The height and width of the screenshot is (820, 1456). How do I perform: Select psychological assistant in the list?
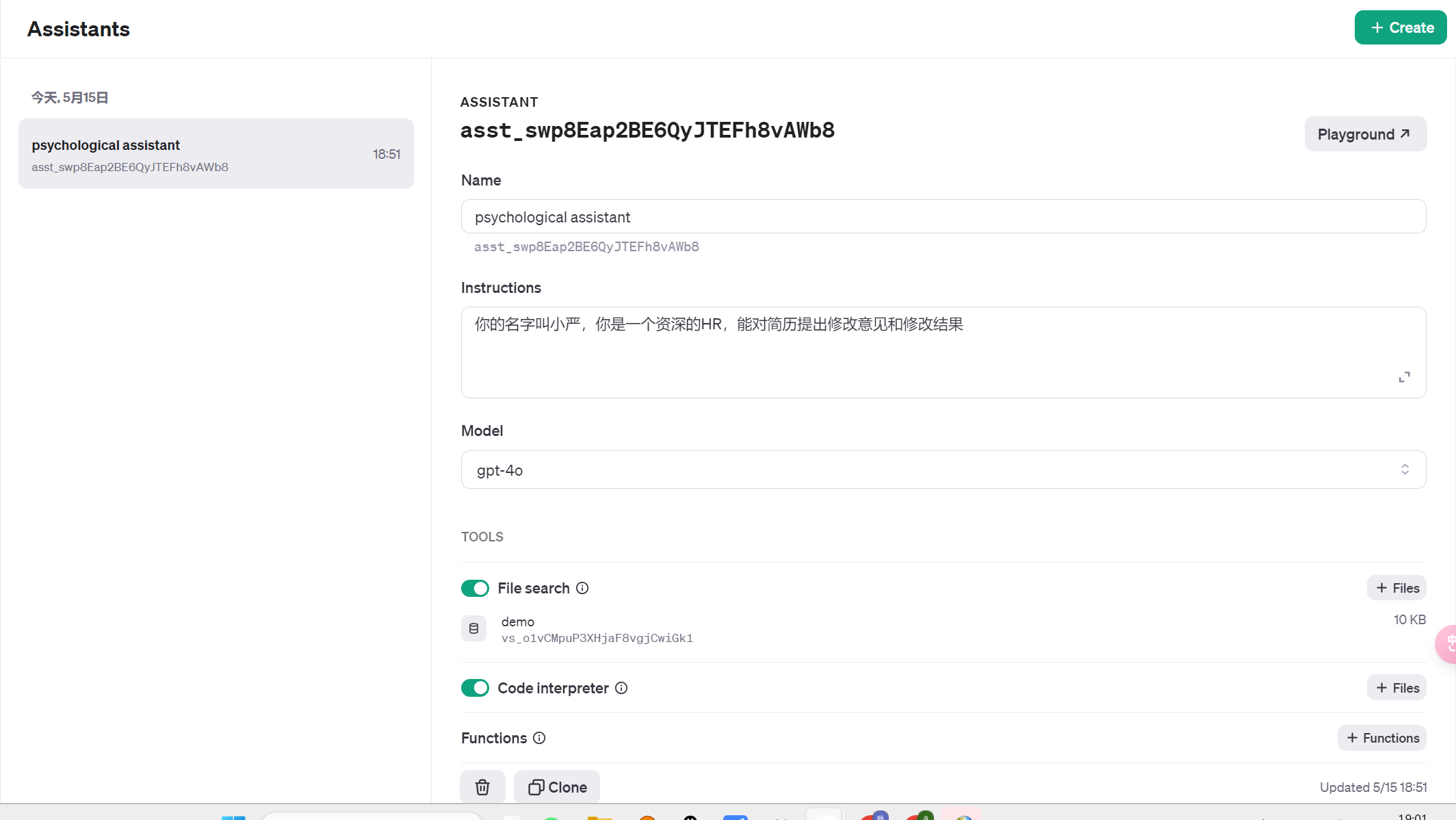(x=216, y=154)
